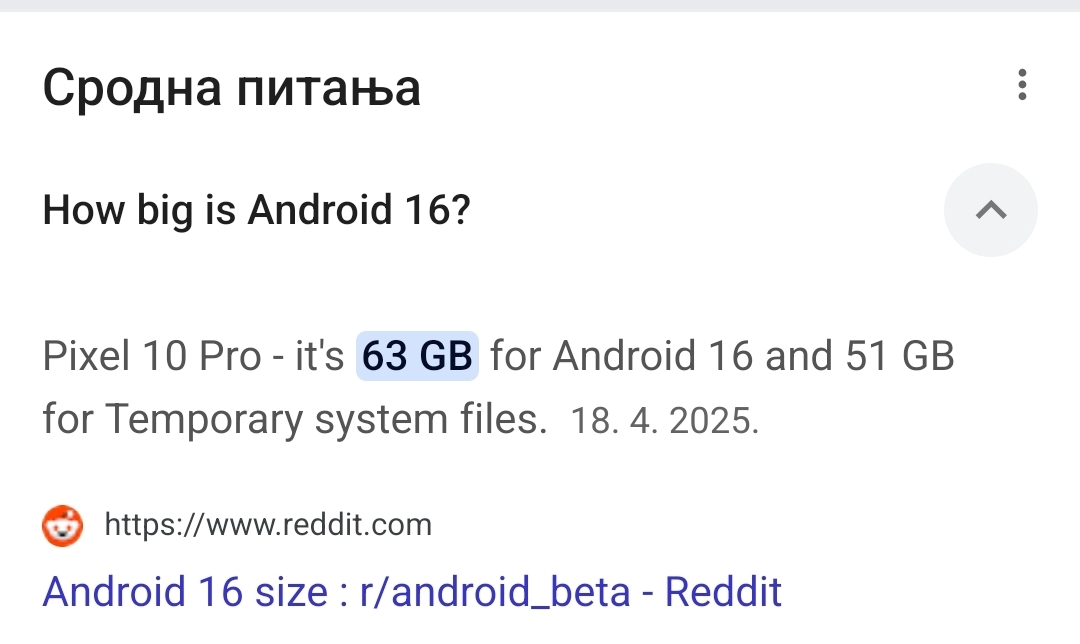Screen dimensions: 1080x644
Task: Click "Pixel 10 Pro" in the answer snippet
Action: [x=151, y=356]
